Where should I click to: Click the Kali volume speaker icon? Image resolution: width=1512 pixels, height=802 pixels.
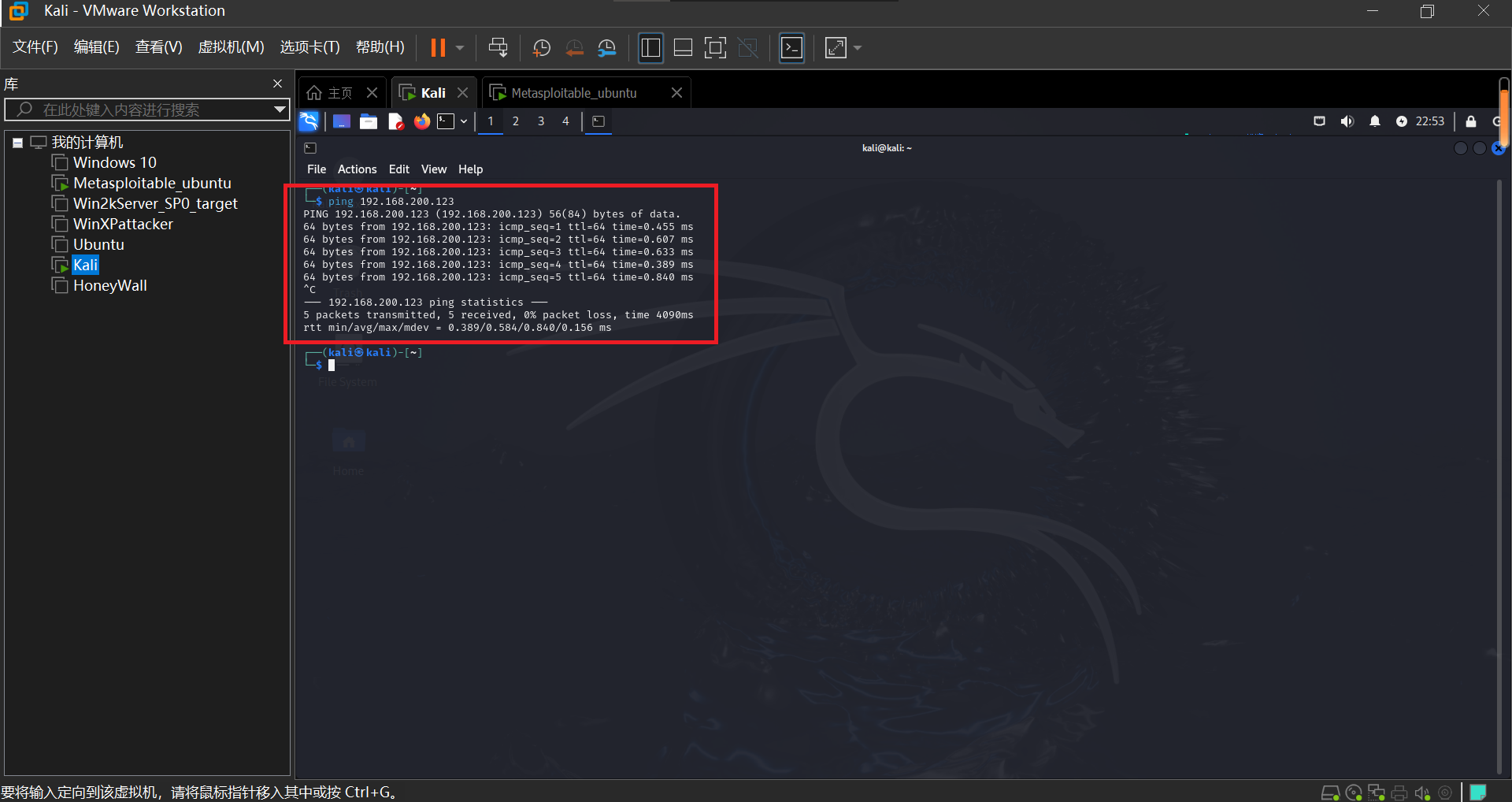tap(1347, 121)
